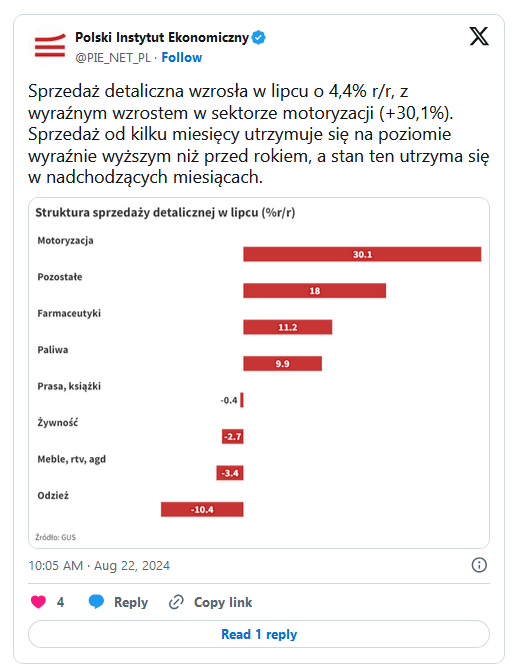Open the tweet info circle icon
The height and width of the screenshot is (672, 523).
coord(479,565)
